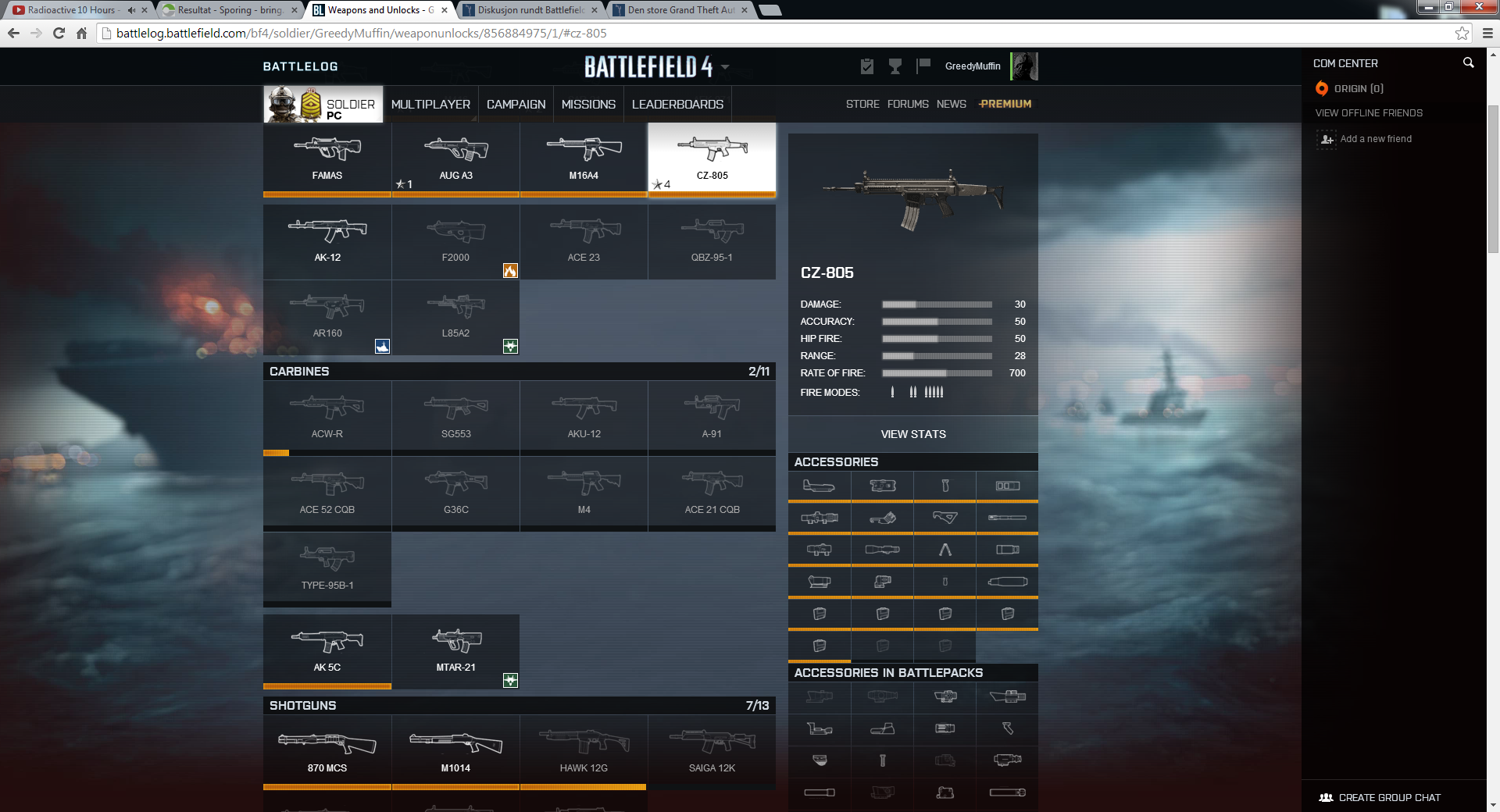Open the Leaderboards menu
Viewport: 1500px width, 812px height.
coord(677,104)
